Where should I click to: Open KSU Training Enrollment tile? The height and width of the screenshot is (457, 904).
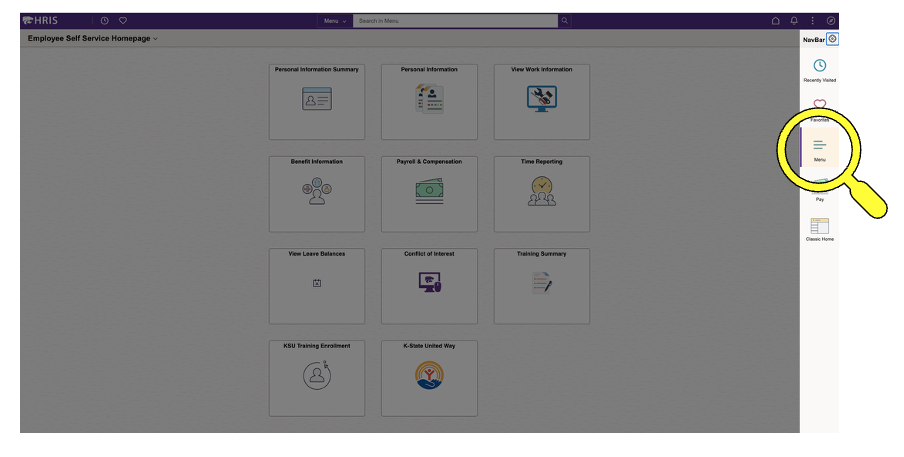pos(317,379)
